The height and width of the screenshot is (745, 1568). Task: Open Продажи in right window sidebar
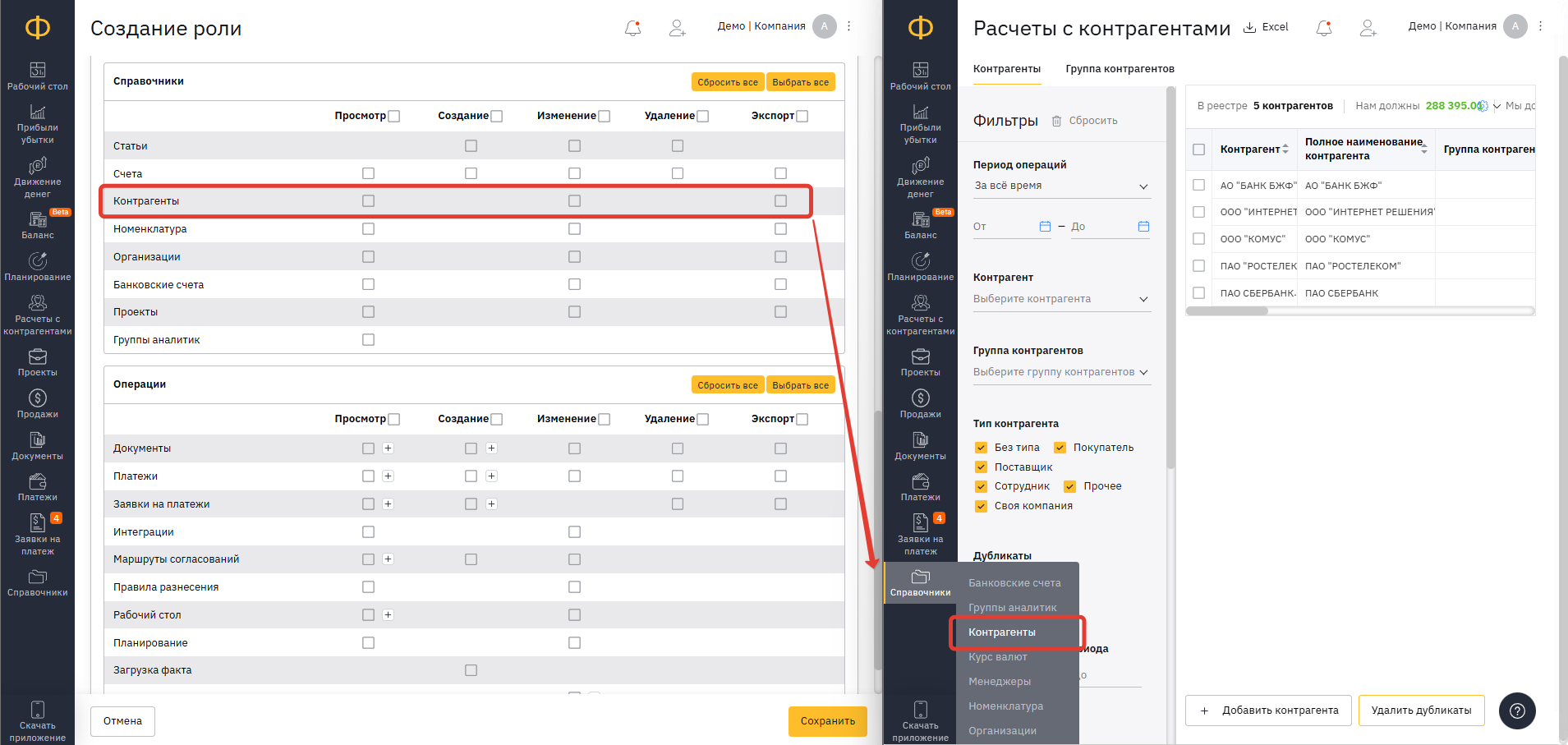tap(921, 404)
